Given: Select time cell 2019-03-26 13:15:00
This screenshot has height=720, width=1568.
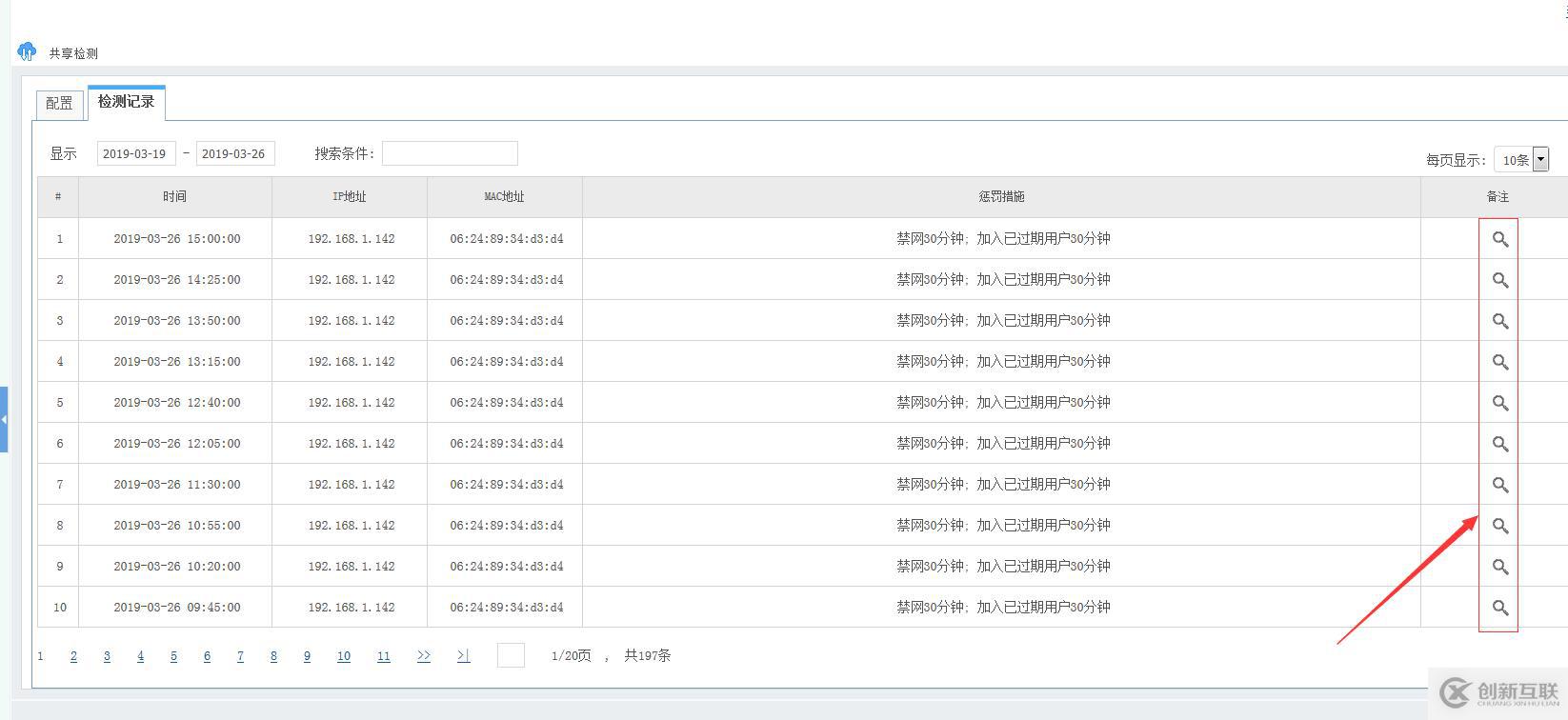Looking at the screenshot, I should pos(177,362).
